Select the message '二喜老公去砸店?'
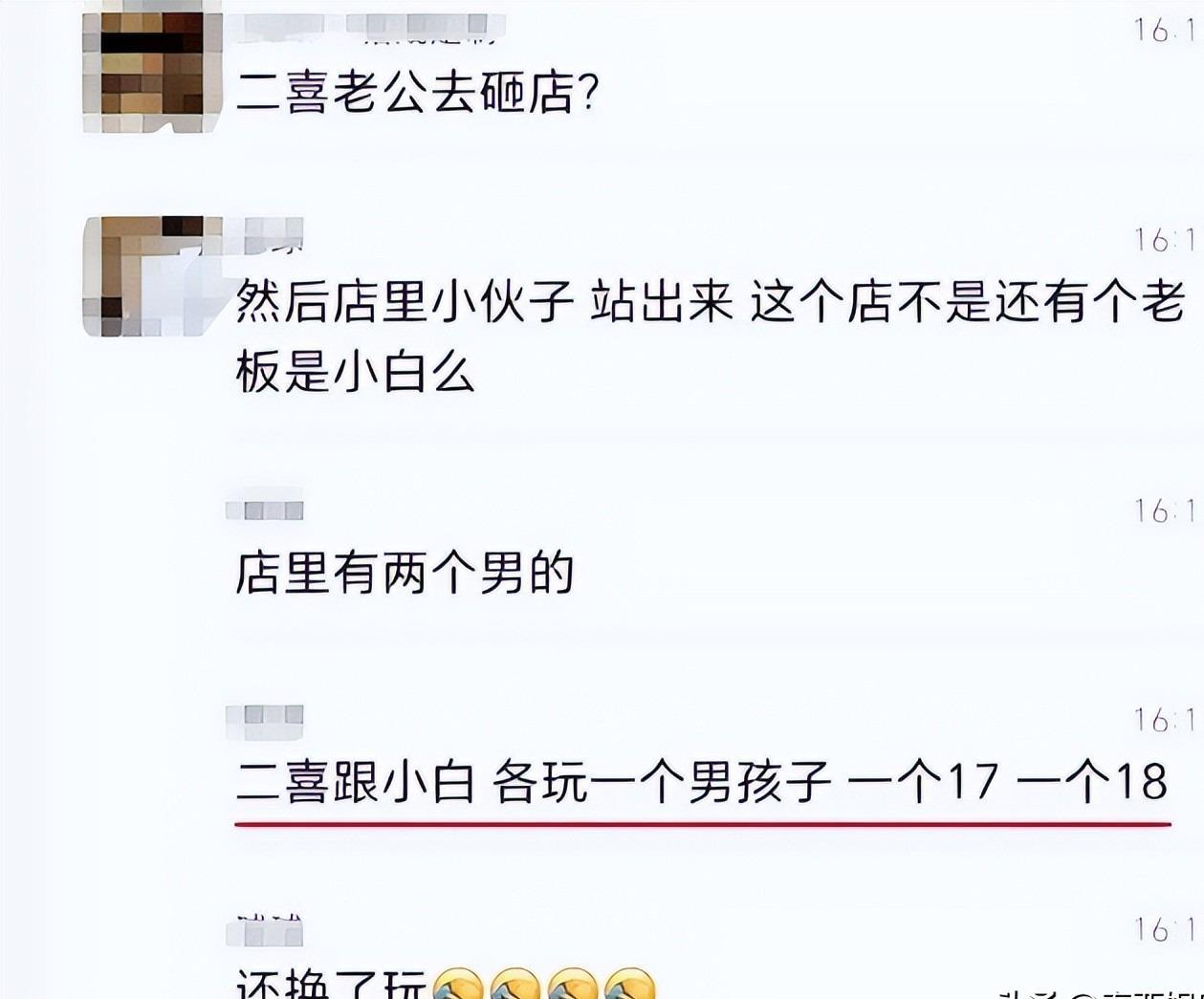The width and height of the screenshot is (1204, 999). point(418,93)
